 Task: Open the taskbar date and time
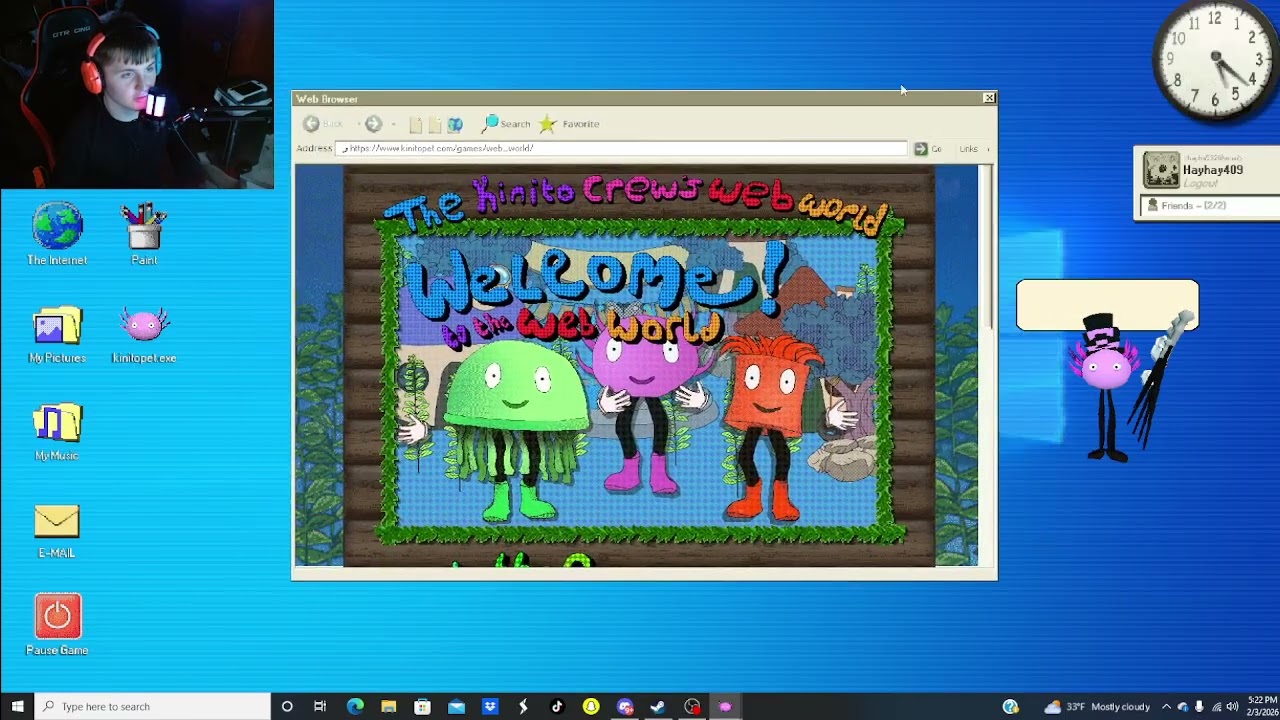coord(1262,706)
